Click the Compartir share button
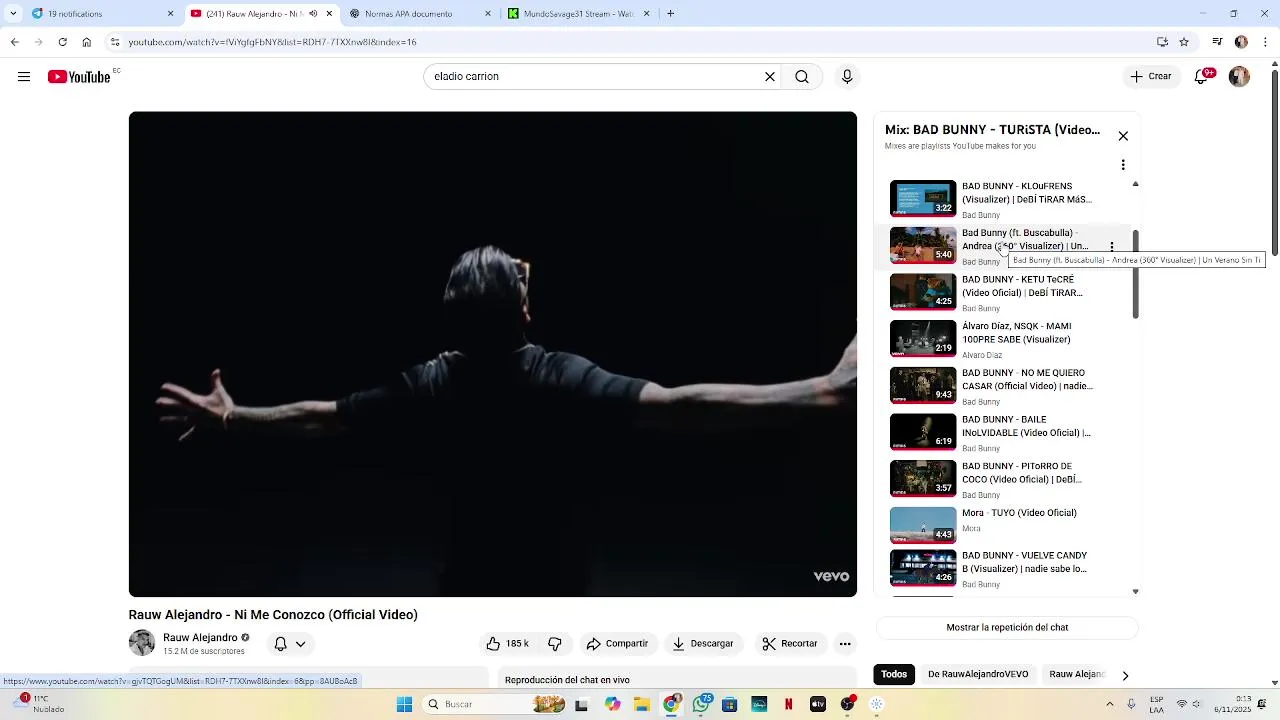This screenshot has height=720, width=1280. tap(617, 644)
